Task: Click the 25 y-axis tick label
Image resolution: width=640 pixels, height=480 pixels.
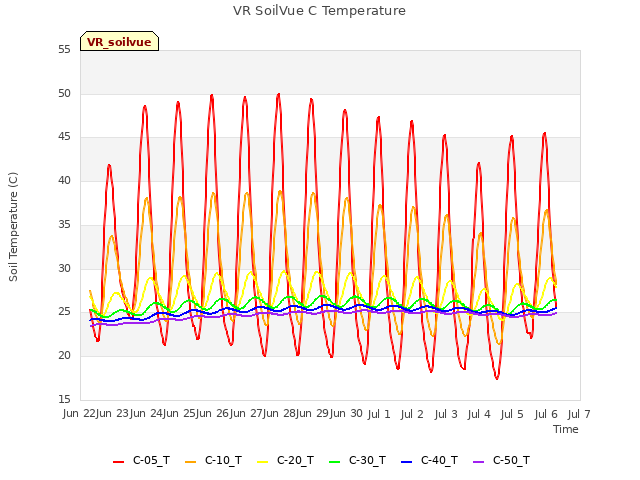Action: click(64, 312)
